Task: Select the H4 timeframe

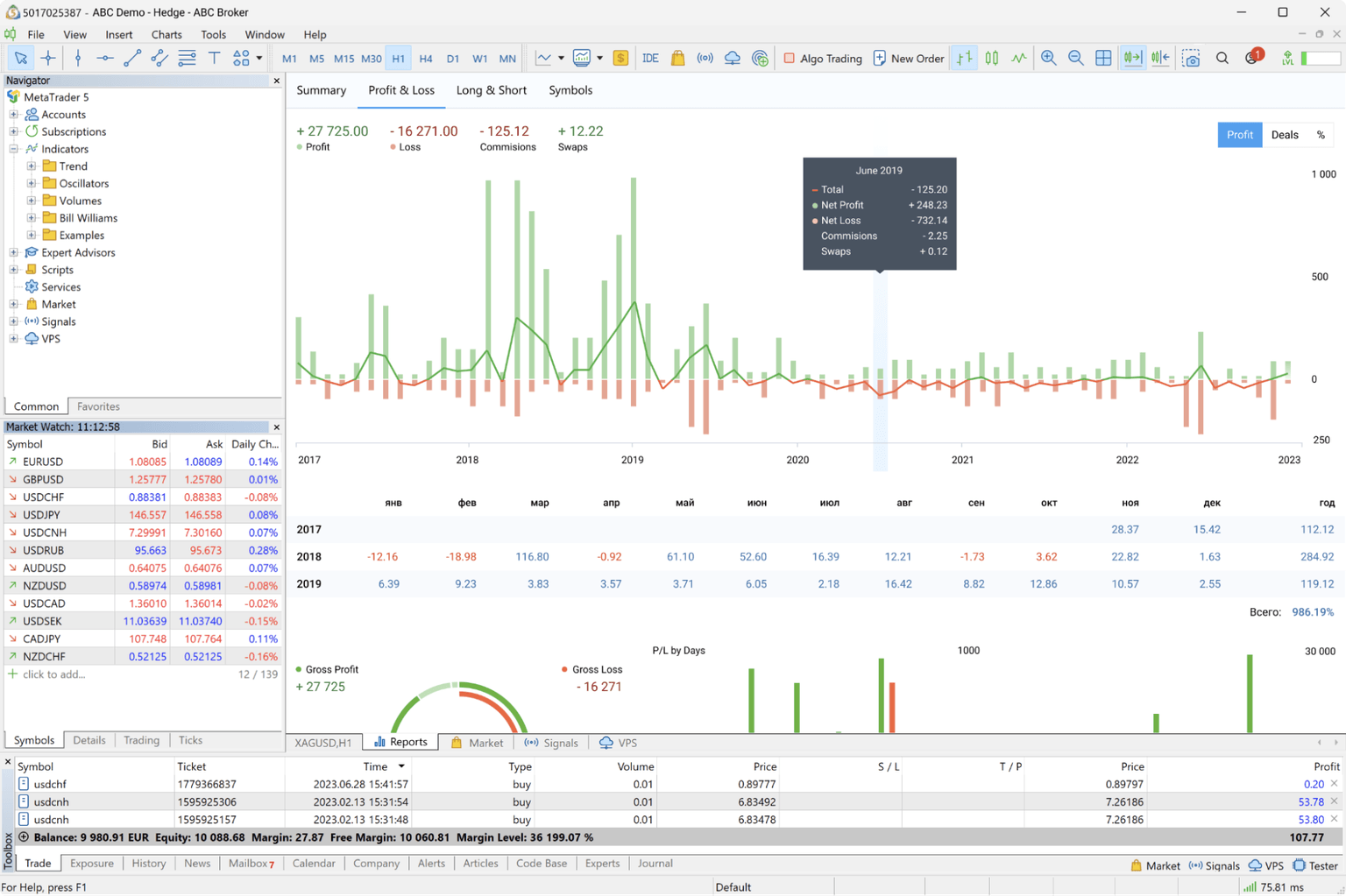Action: click(426, 58)
